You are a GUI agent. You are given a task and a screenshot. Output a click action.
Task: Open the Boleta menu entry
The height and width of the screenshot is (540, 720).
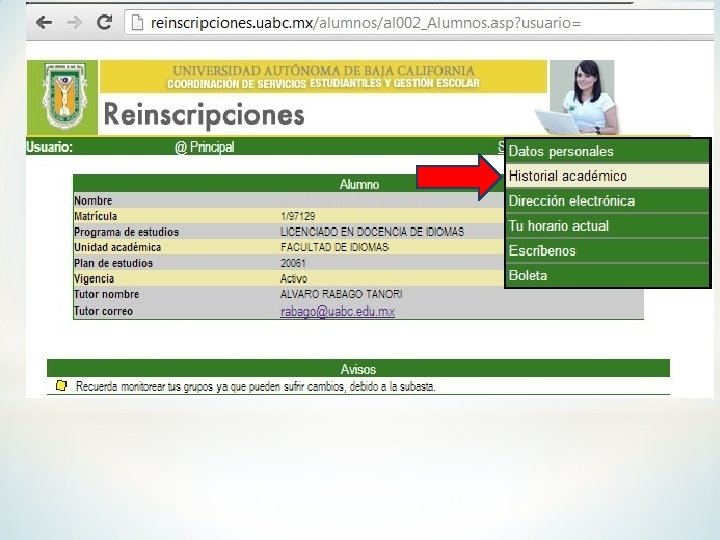pyautogui.click(x=607, y=276)
